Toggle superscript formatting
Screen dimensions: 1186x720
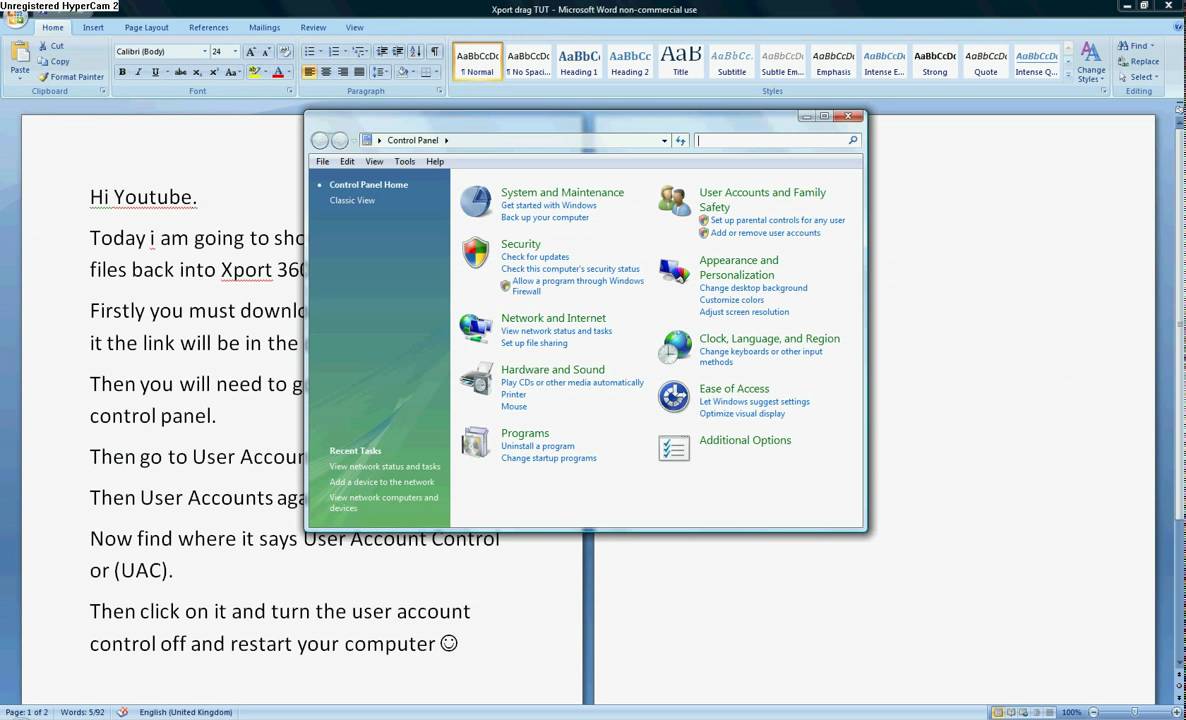pyautogui.click(x=213, y=72)
